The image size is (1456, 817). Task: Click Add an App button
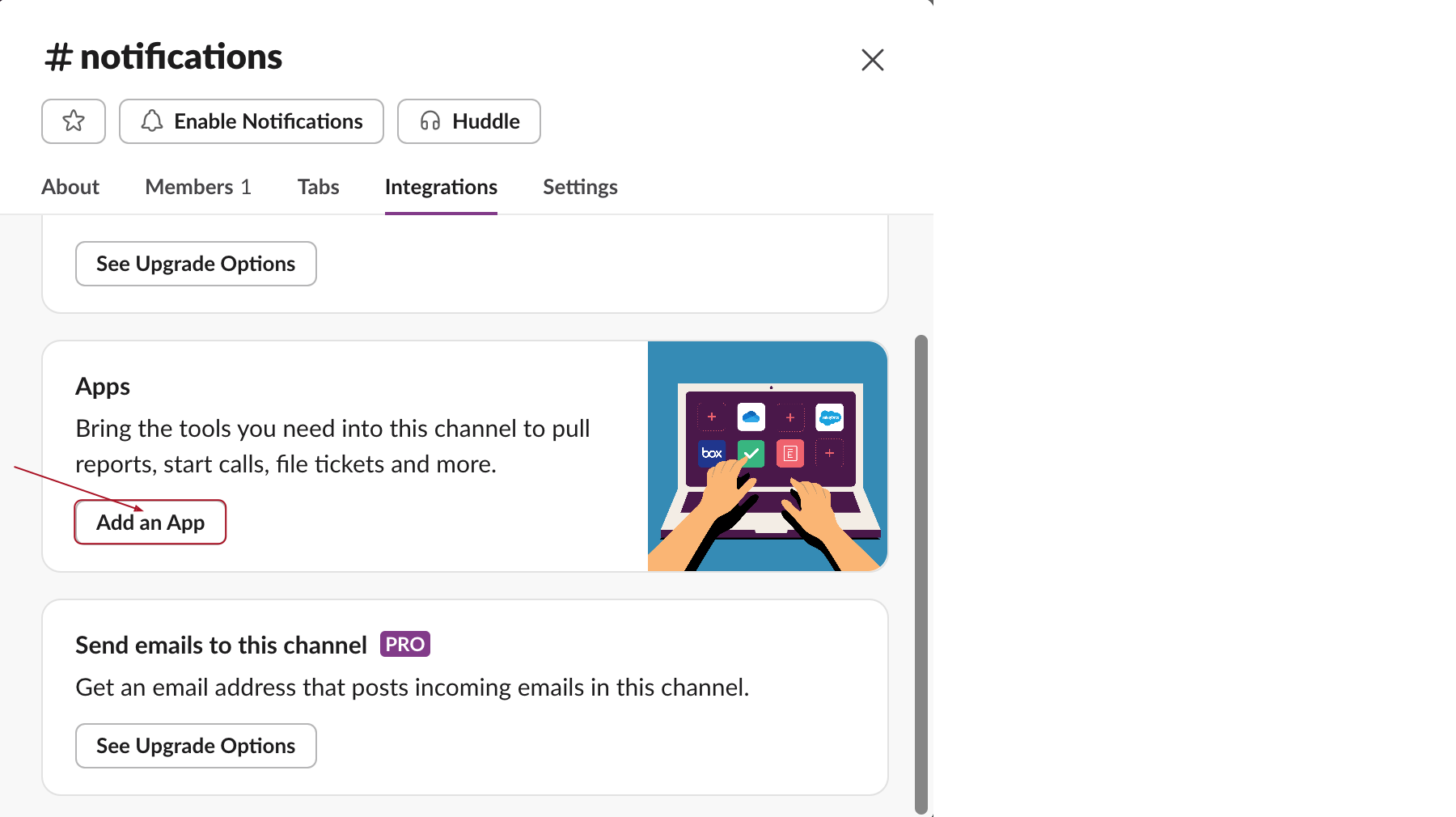click(150, 523)
